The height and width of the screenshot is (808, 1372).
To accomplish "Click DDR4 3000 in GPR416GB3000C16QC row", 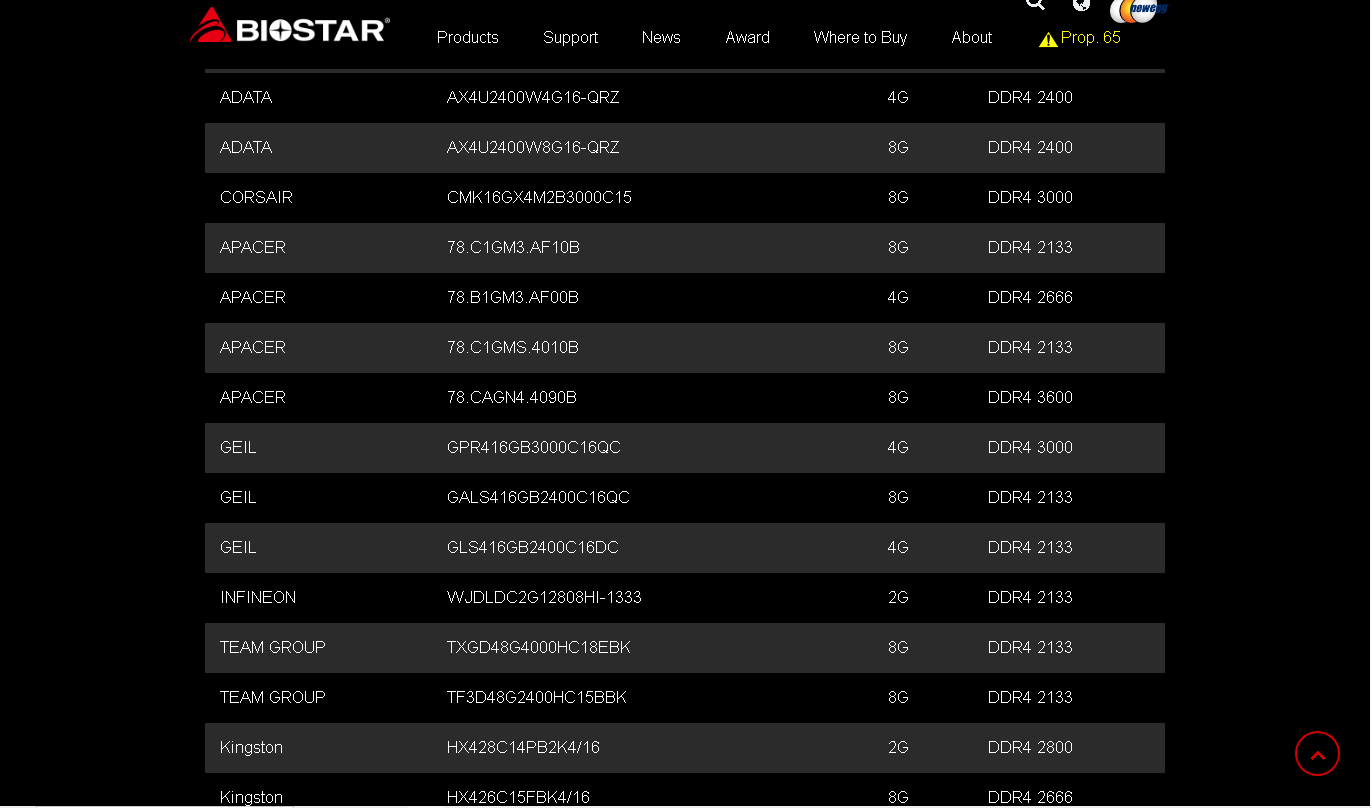I will 1030,447.
